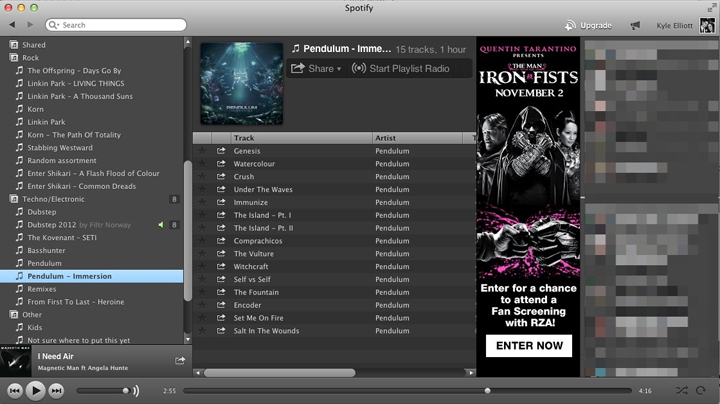Open Linkin Park – LIVING THINGS playlist

tap(76, 84)
